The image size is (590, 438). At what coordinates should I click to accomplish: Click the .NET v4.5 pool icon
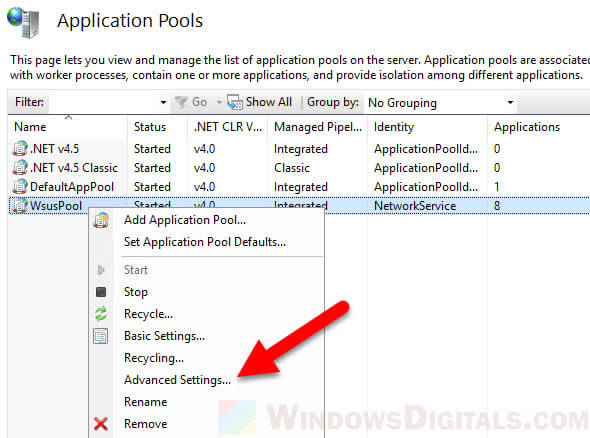tap(20, 149)
